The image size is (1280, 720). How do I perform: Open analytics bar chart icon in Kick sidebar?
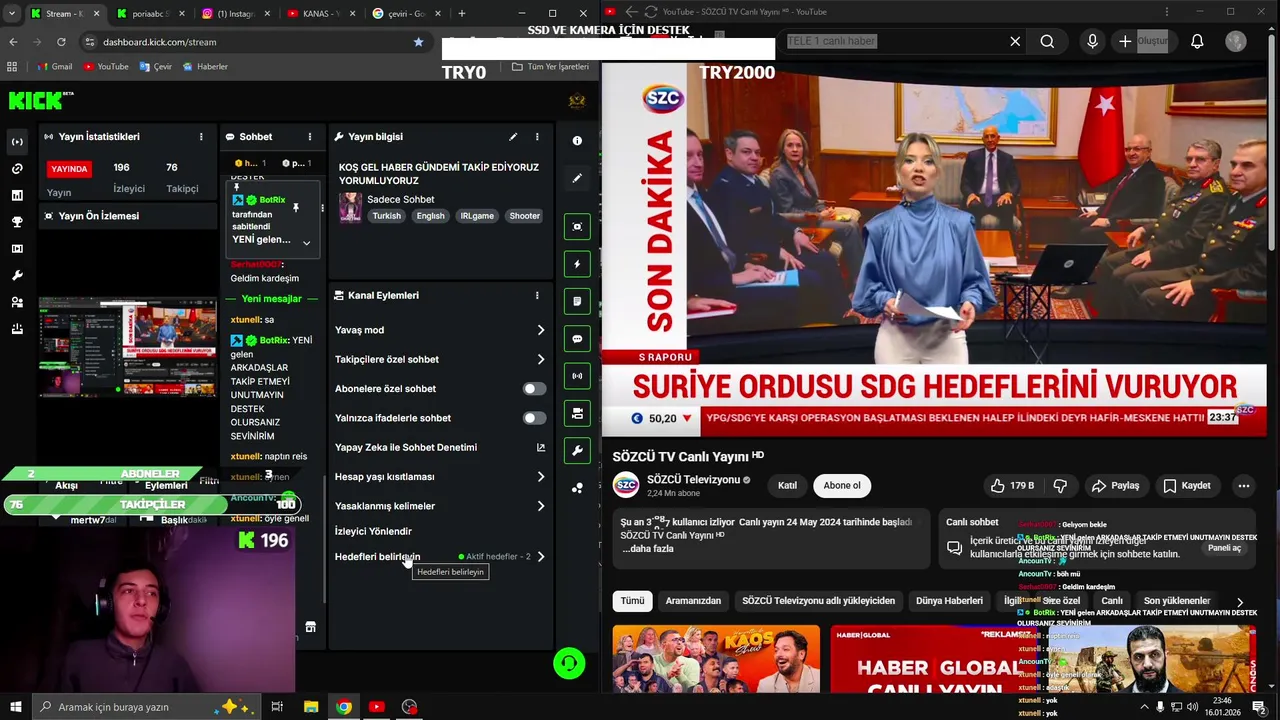click(x=17, y=195)
